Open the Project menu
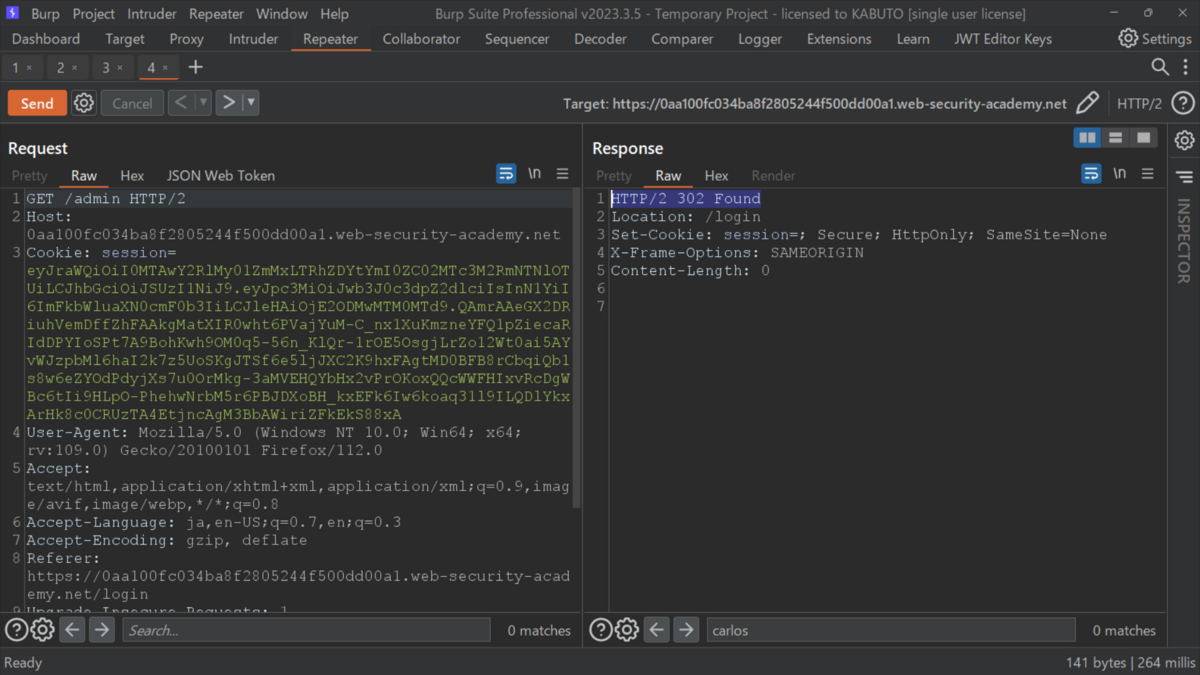The image size is (1200, 675). click(94, 14)
